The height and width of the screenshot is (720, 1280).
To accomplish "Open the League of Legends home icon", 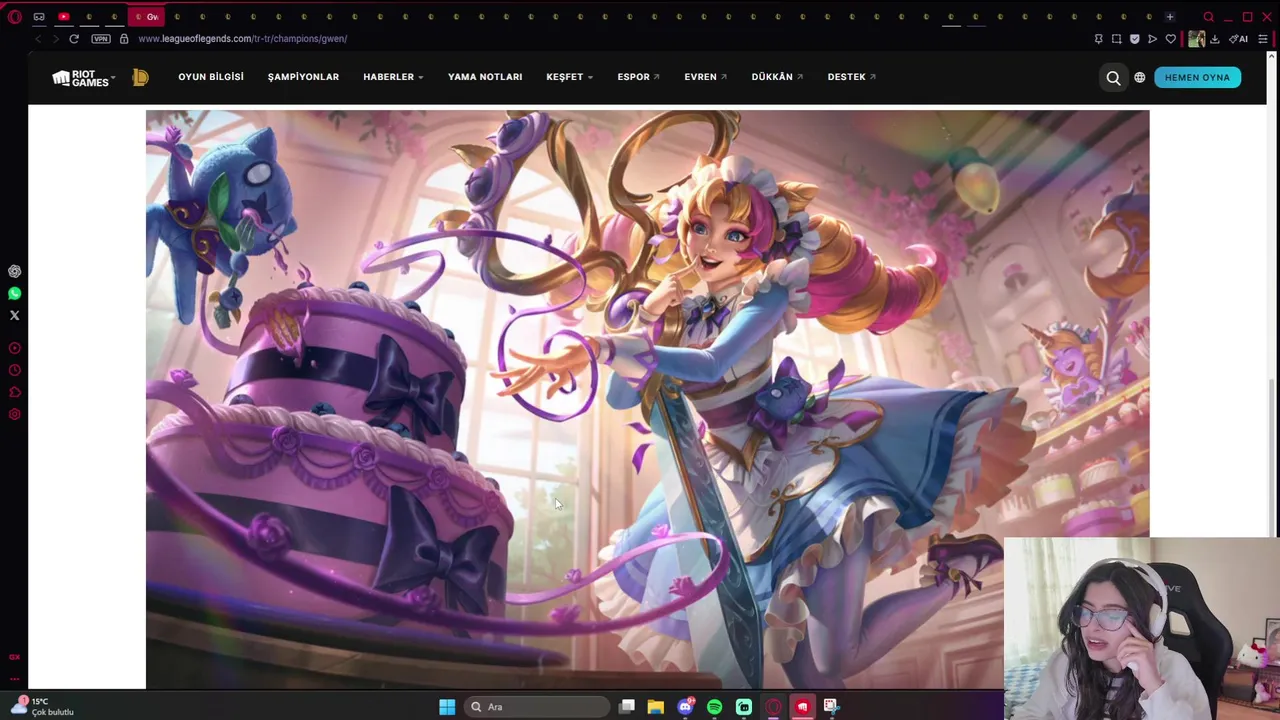I will (x=140, y=78).
